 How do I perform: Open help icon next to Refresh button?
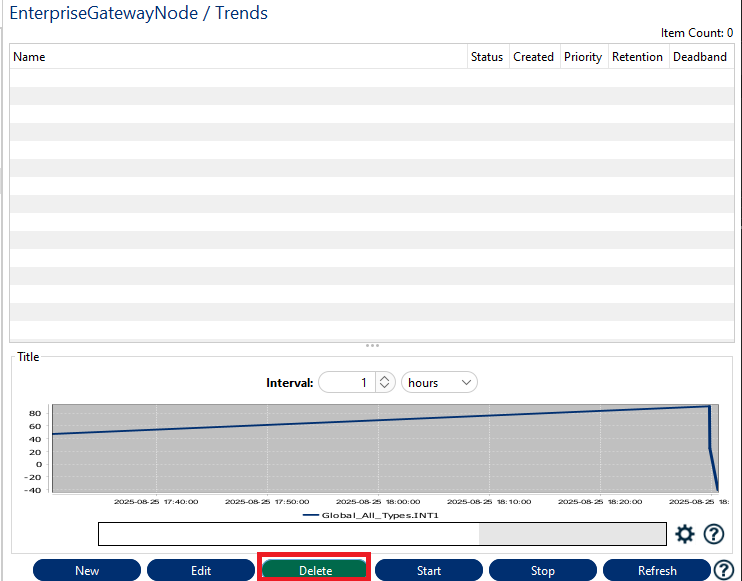[724, 570]
